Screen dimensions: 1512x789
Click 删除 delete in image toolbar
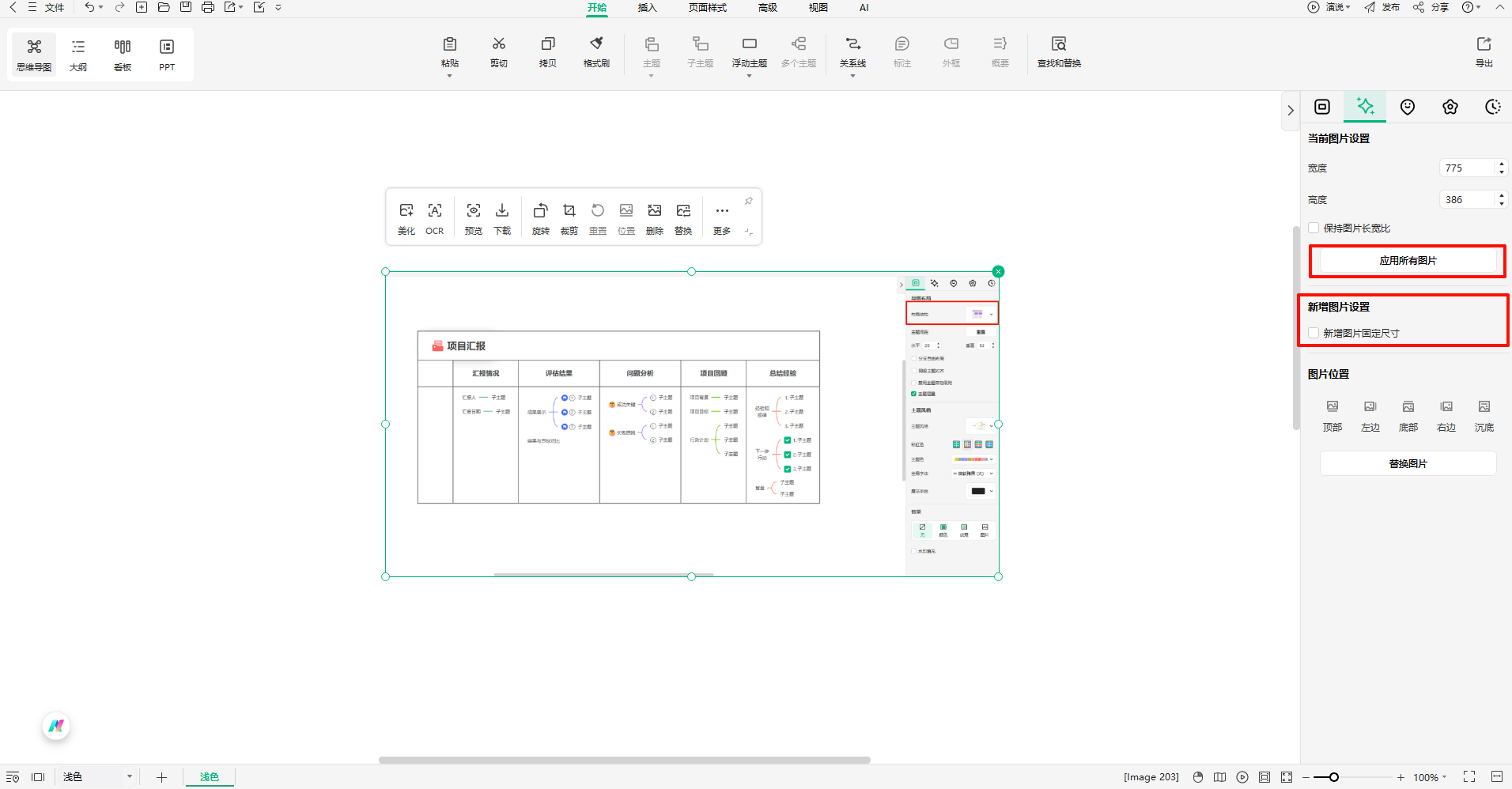point(655,218)
